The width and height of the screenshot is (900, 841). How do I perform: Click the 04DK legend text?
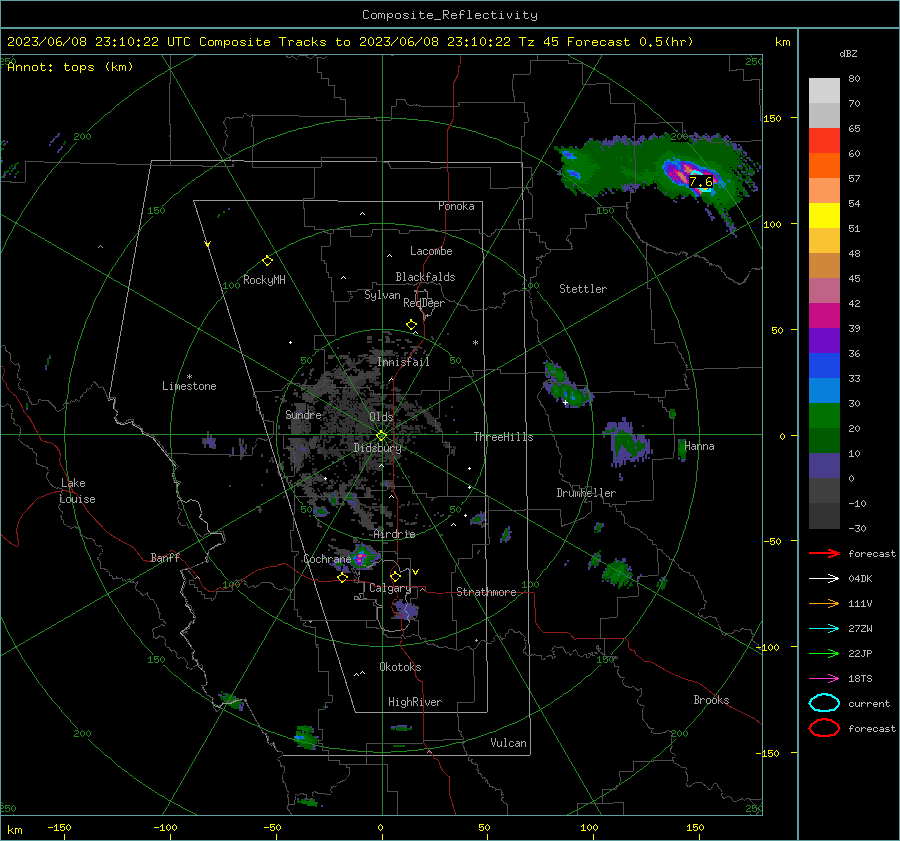[x=860, y=579]
